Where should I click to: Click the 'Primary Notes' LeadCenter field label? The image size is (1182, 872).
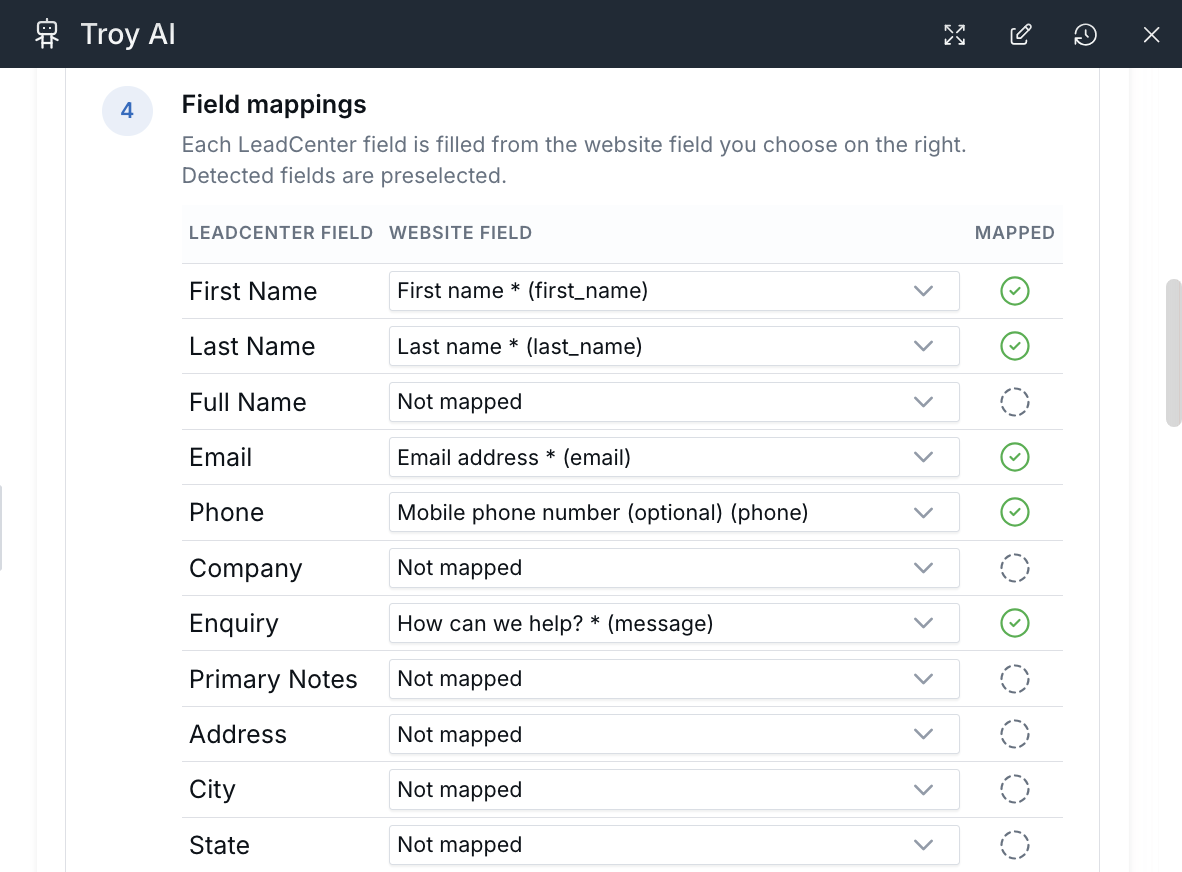tap(273, 679)
